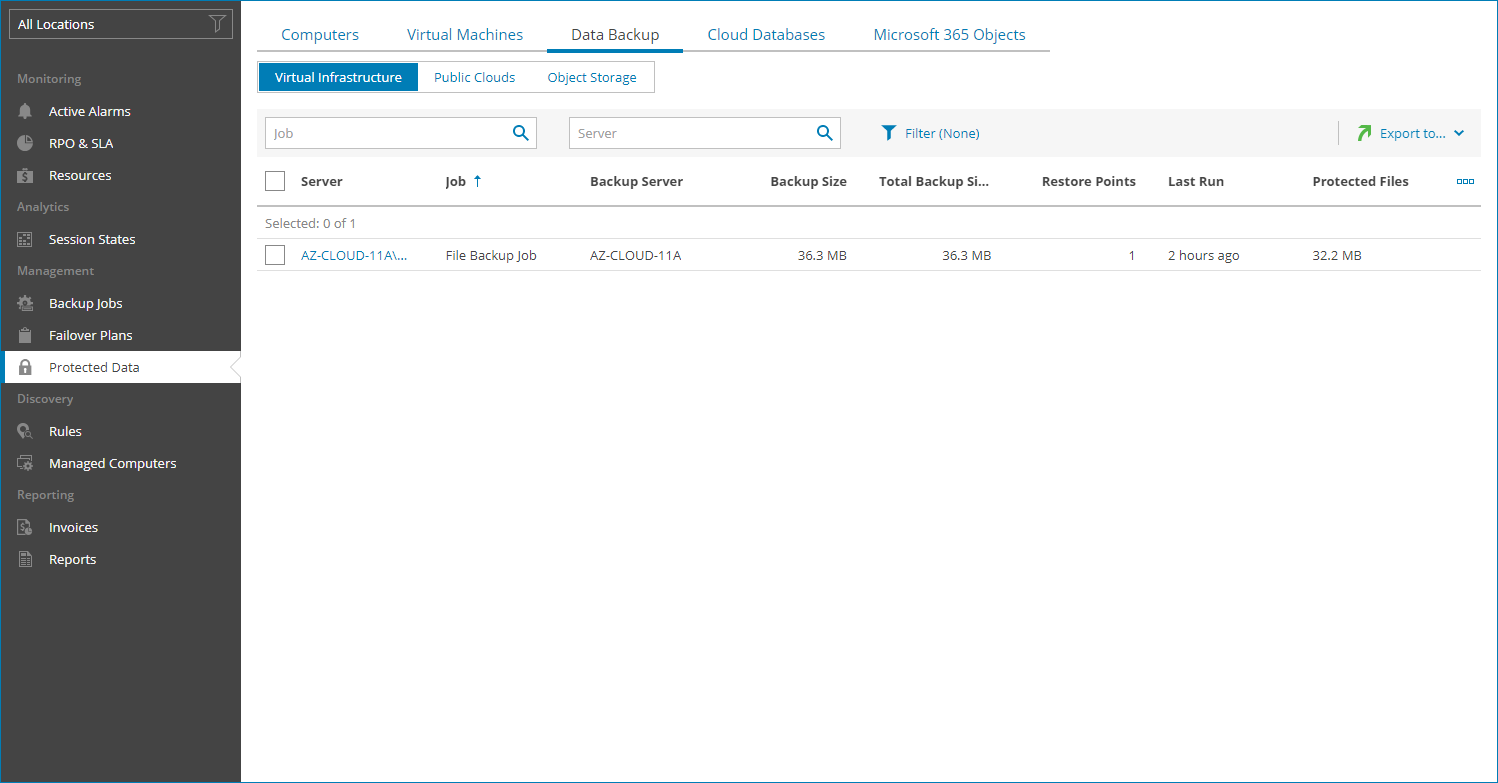Click the Protected Data lock icon
The height and width of the screenshot is (783, 1498).
point(26,367)
